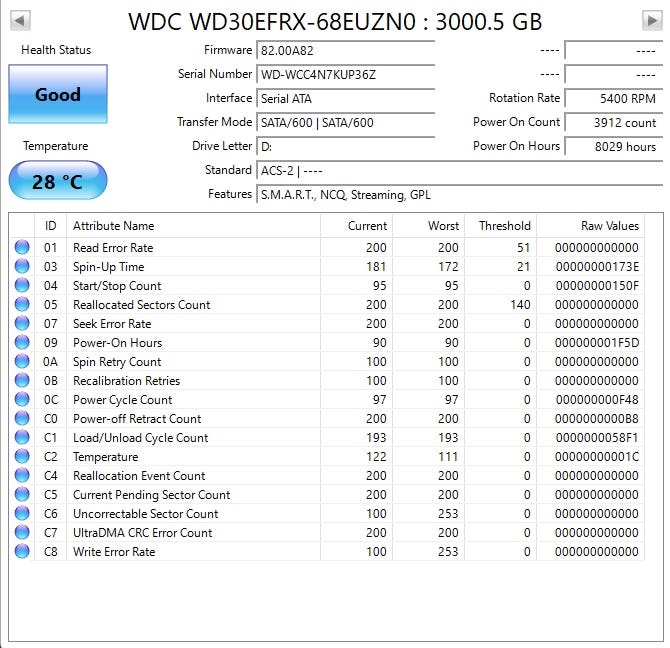This screenshot has height=648, width=670.
Task: Select the Power Cycle Count attribute name
Action: coord(123,400)
